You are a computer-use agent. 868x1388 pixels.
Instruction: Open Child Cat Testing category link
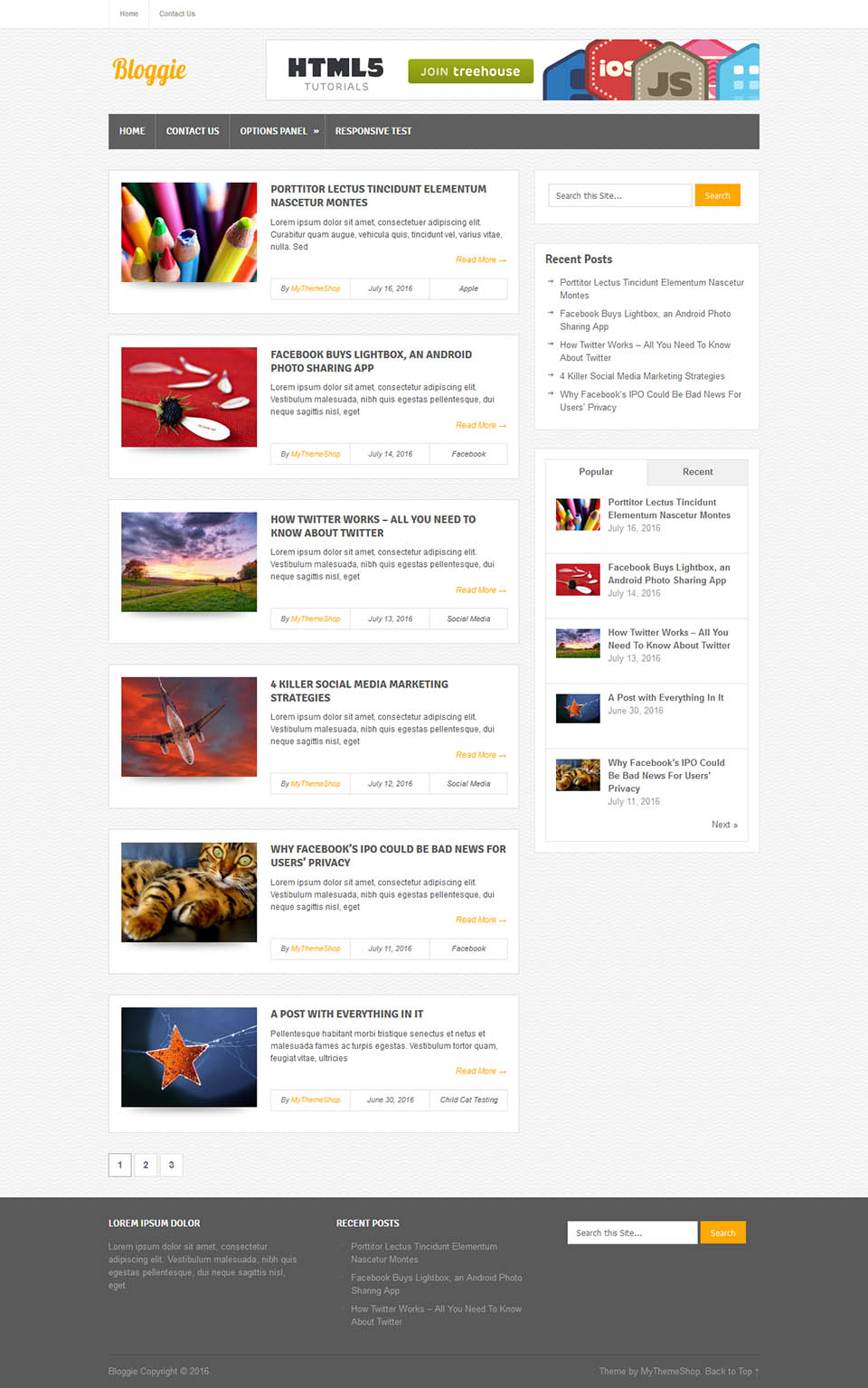[468, 1100]
